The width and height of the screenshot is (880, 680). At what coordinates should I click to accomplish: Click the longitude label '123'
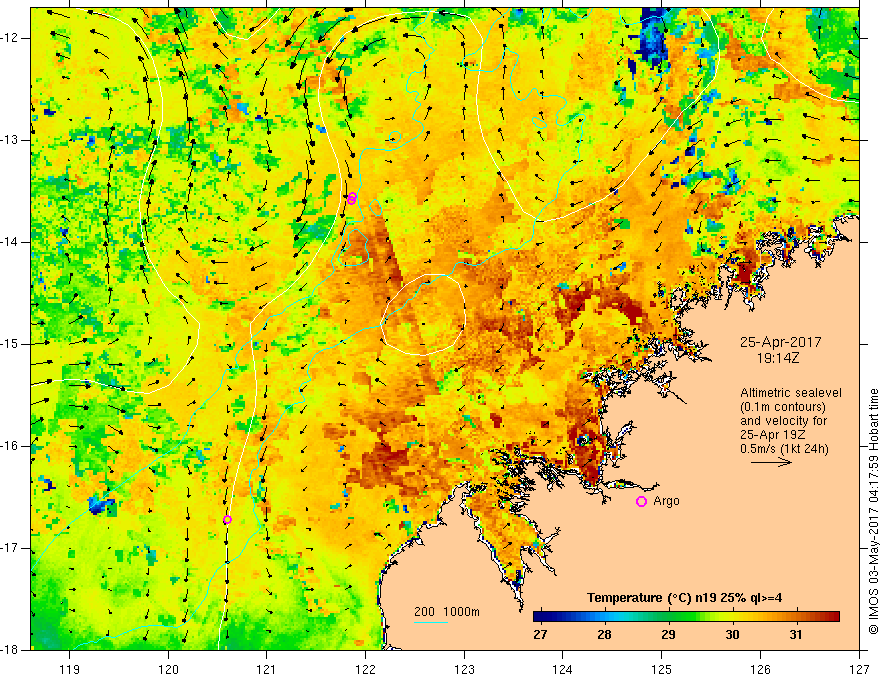(464, 669)
